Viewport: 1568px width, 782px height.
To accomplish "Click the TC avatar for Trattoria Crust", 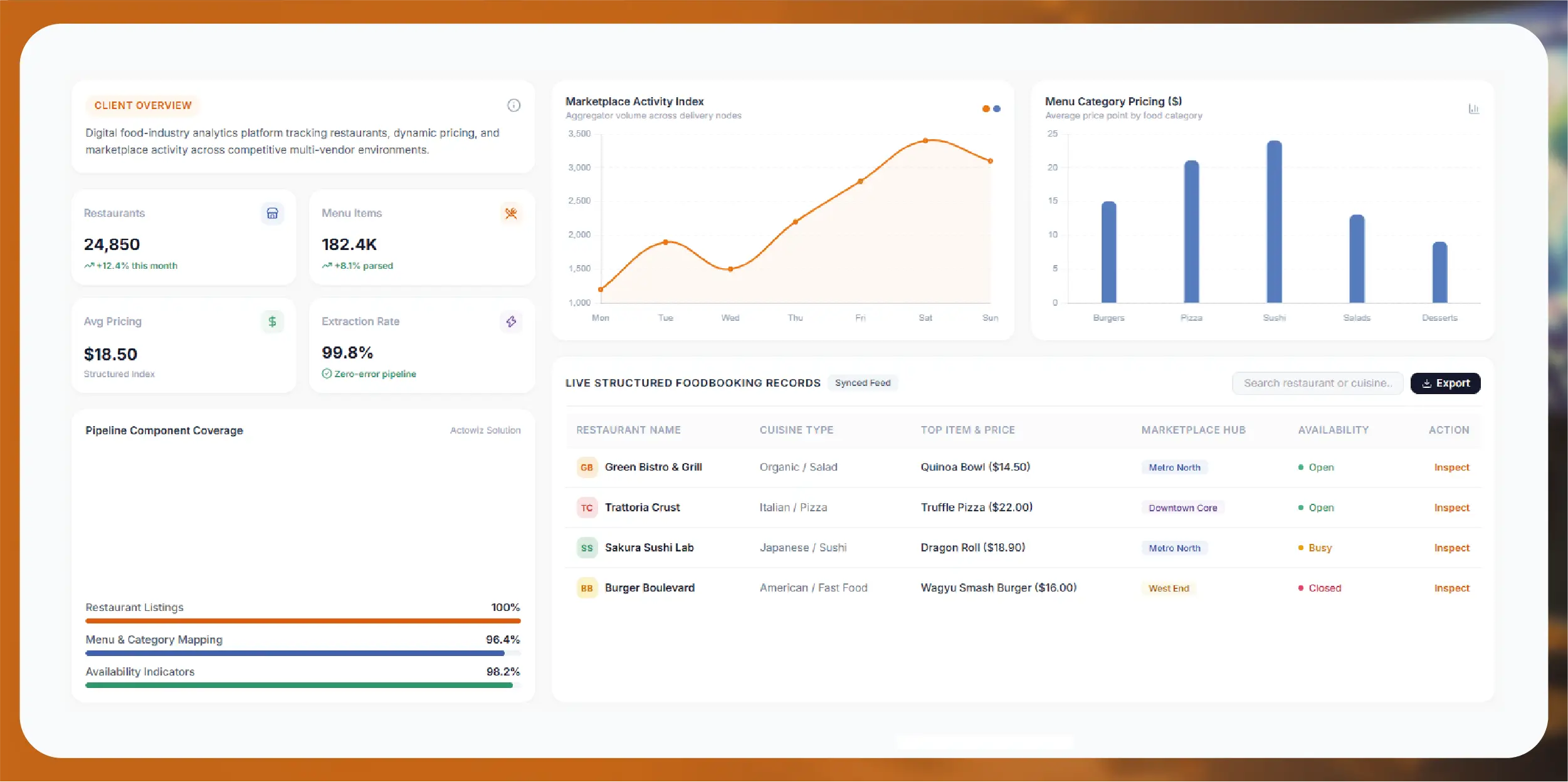I will click(x=587, y=508).
